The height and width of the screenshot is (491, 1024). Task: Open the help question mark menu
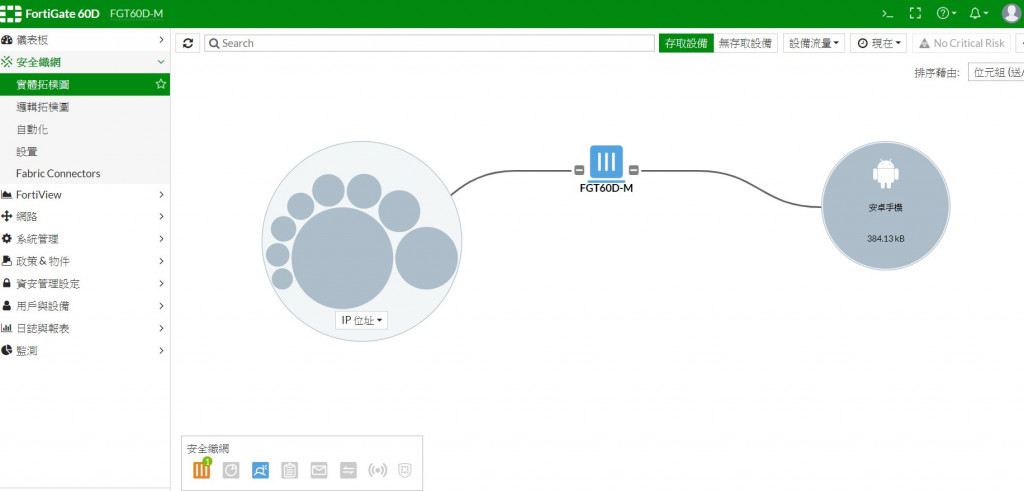click(946, 13)
